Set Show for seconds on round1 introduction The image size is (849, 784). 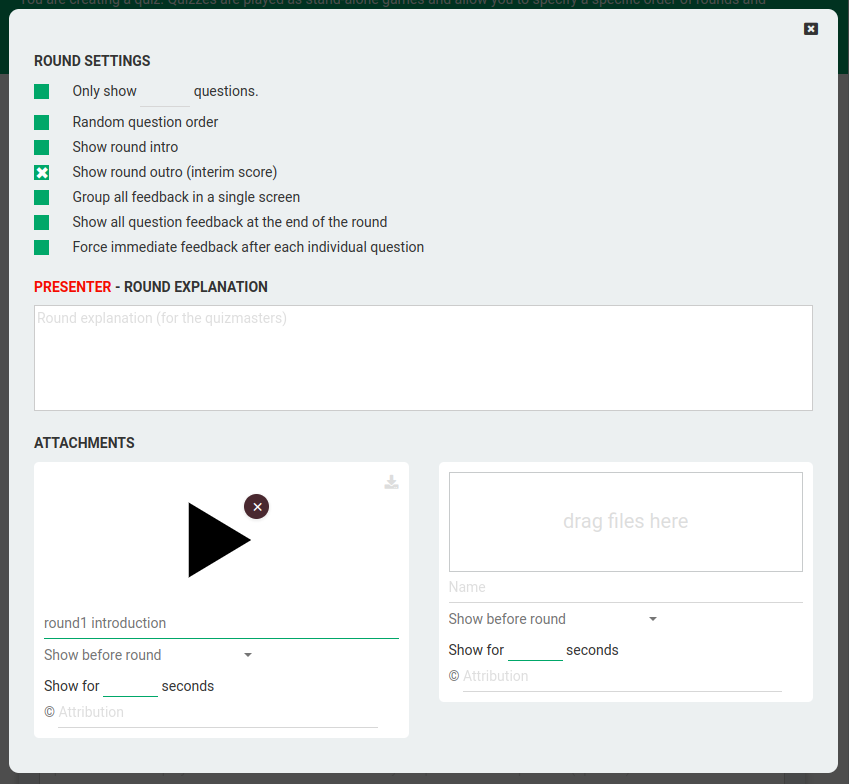130,685
